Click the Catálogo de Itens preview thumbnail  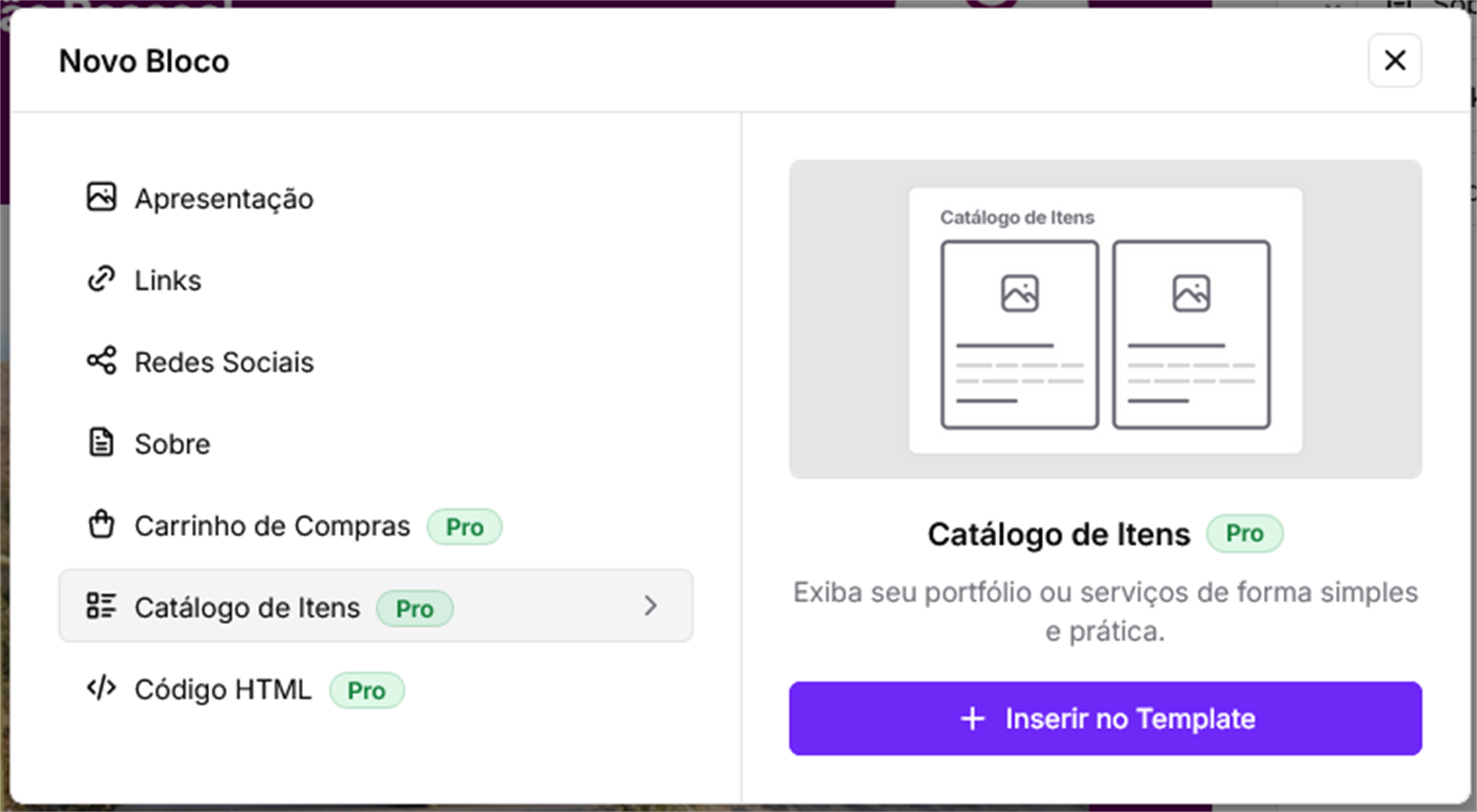(x=1105, y=319)
